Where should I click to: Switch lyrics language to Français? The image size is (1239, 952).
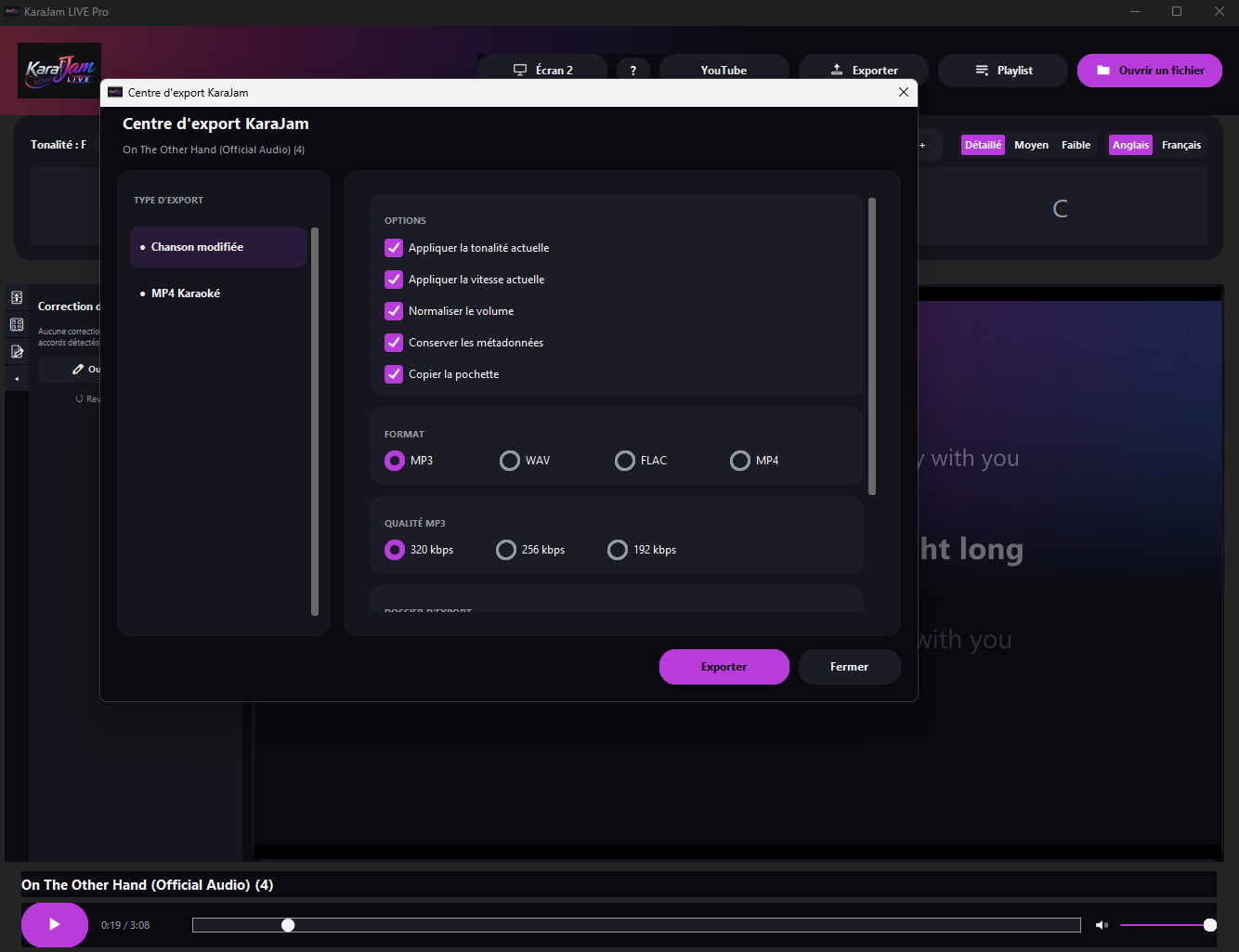(x=1181, y=145)
